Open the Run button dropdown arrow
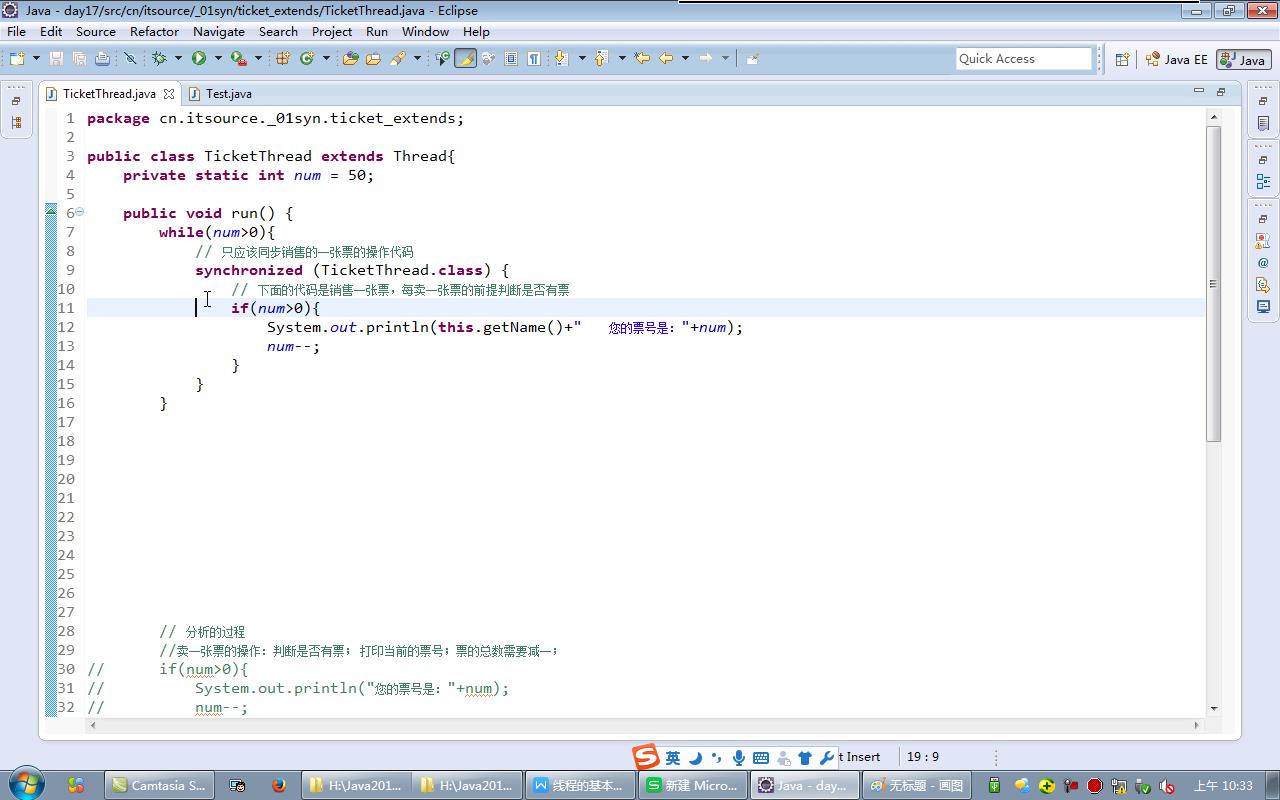1280x800 pixels. (218, 59)
